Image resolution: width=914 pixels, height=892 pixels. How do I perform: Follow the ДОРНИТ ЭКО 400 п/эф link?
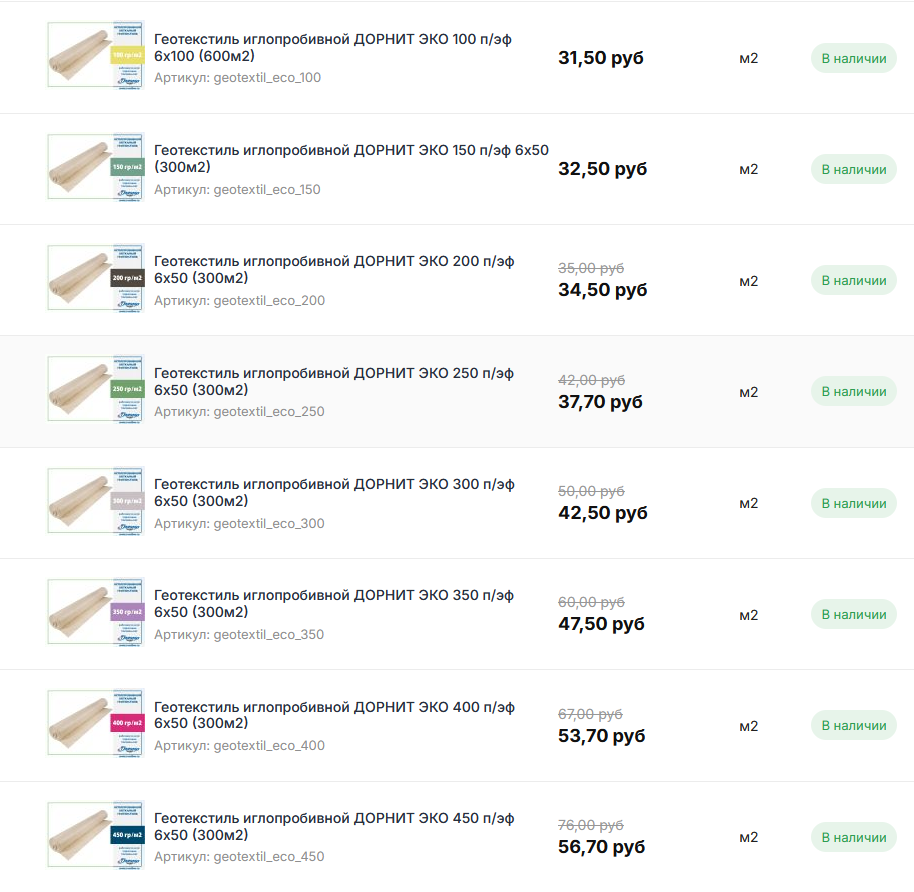click(x=334, y=715)
